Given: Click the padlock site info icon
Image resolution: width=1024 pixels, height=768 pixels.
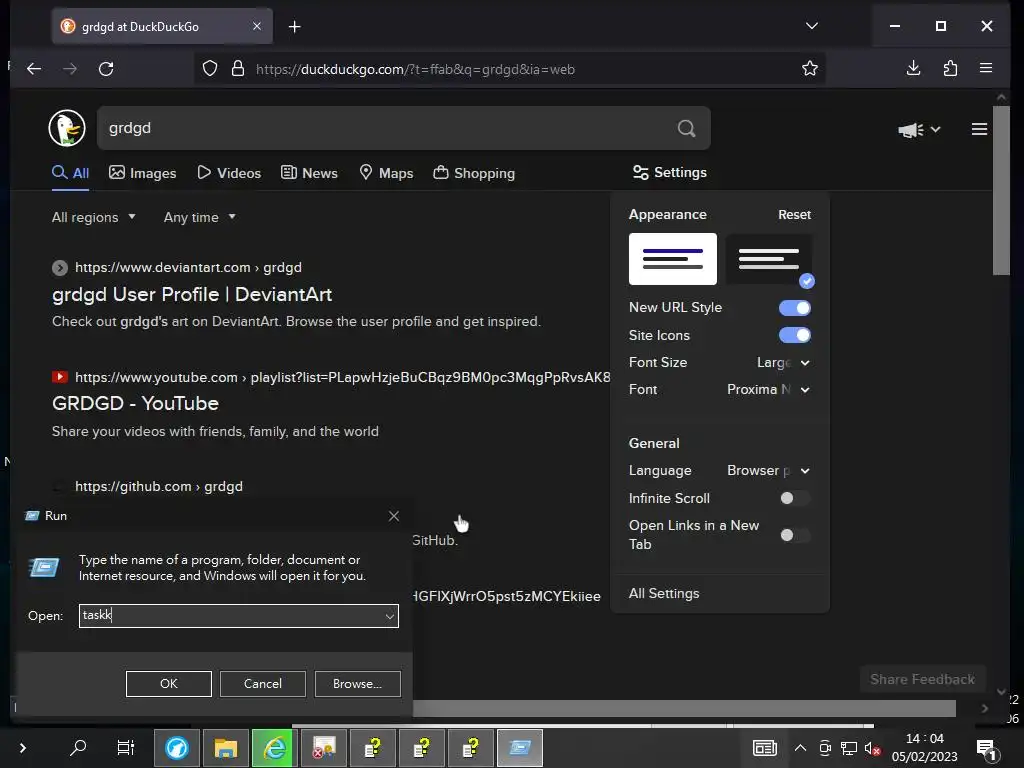Looking at the screenshot, I should click(238, 69).
